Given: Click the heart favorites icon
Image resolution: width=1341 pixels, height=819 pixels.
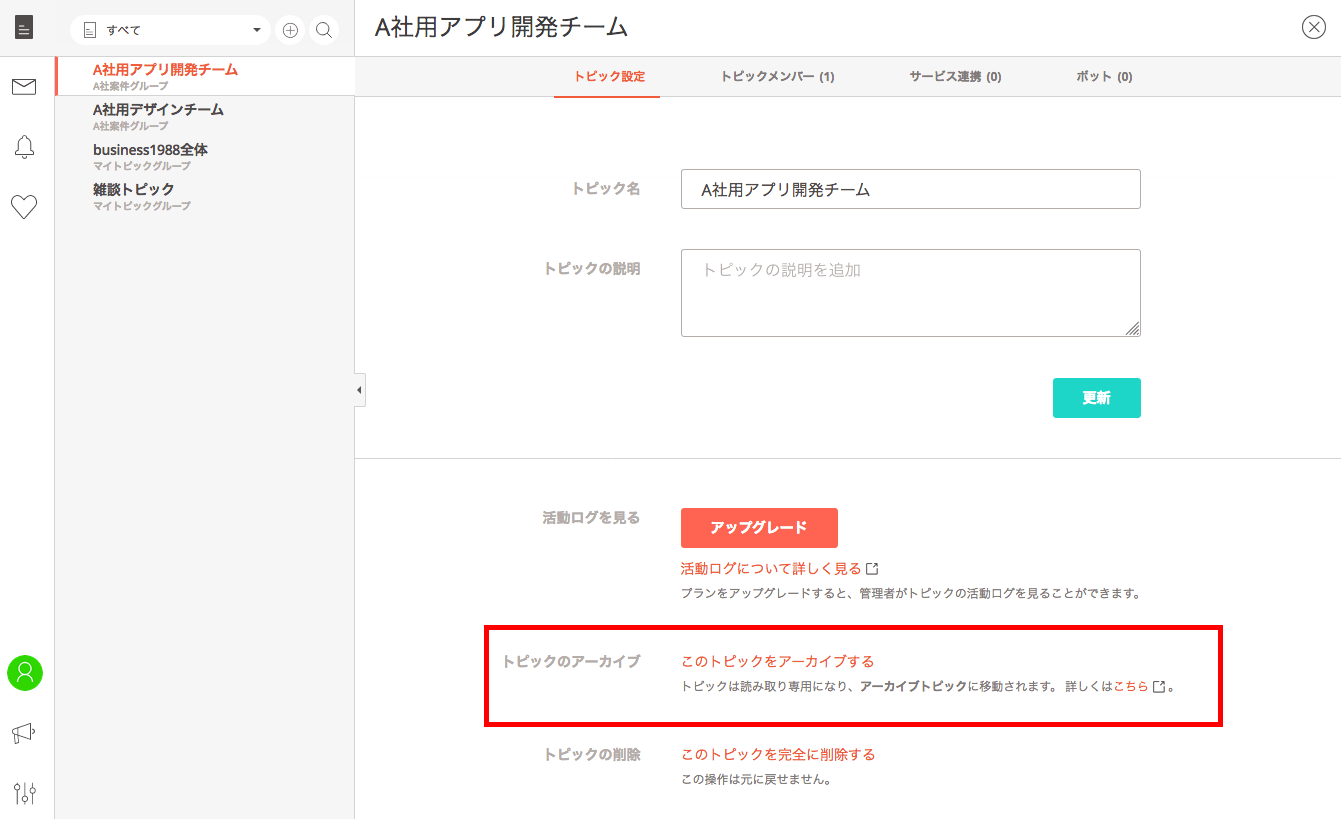Looking at the screenshot, I should coord(24,207).
